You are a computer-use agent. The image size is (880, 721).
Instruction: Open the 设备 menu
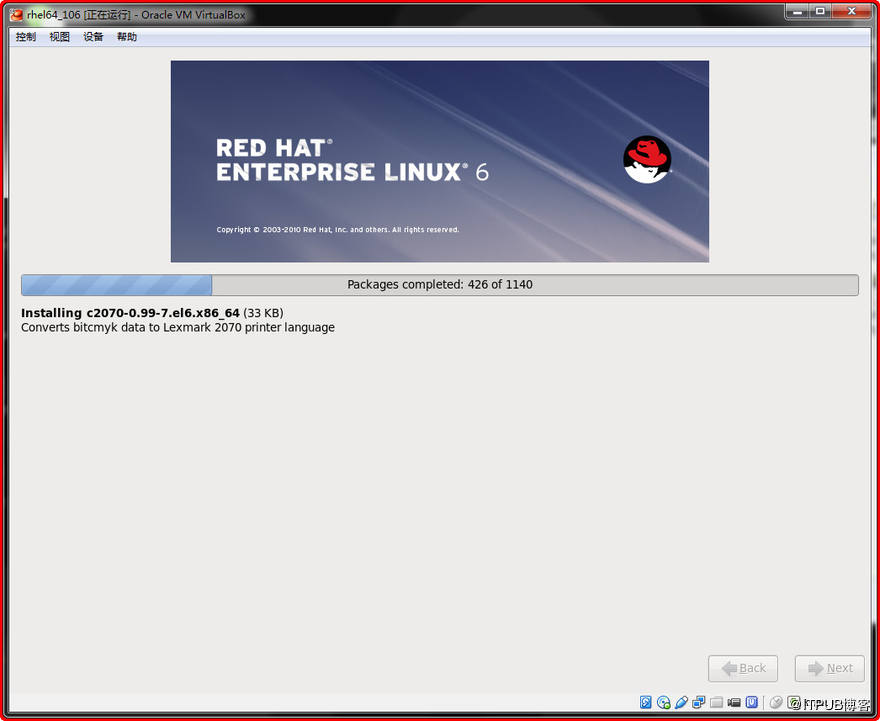(x=93, y=37)
